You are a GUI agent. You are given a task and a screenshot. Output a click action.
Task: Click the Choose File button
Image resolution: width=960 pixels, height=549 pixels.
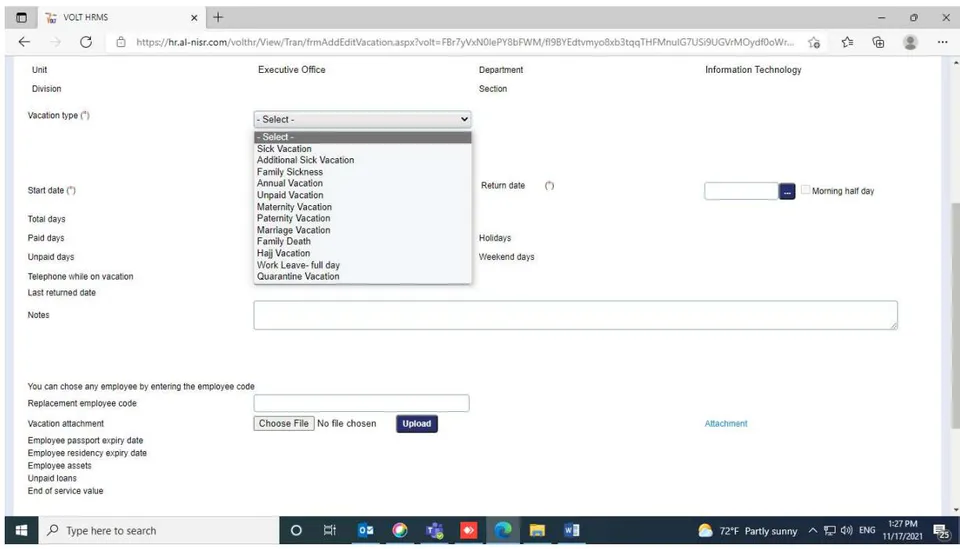point(284,424)
